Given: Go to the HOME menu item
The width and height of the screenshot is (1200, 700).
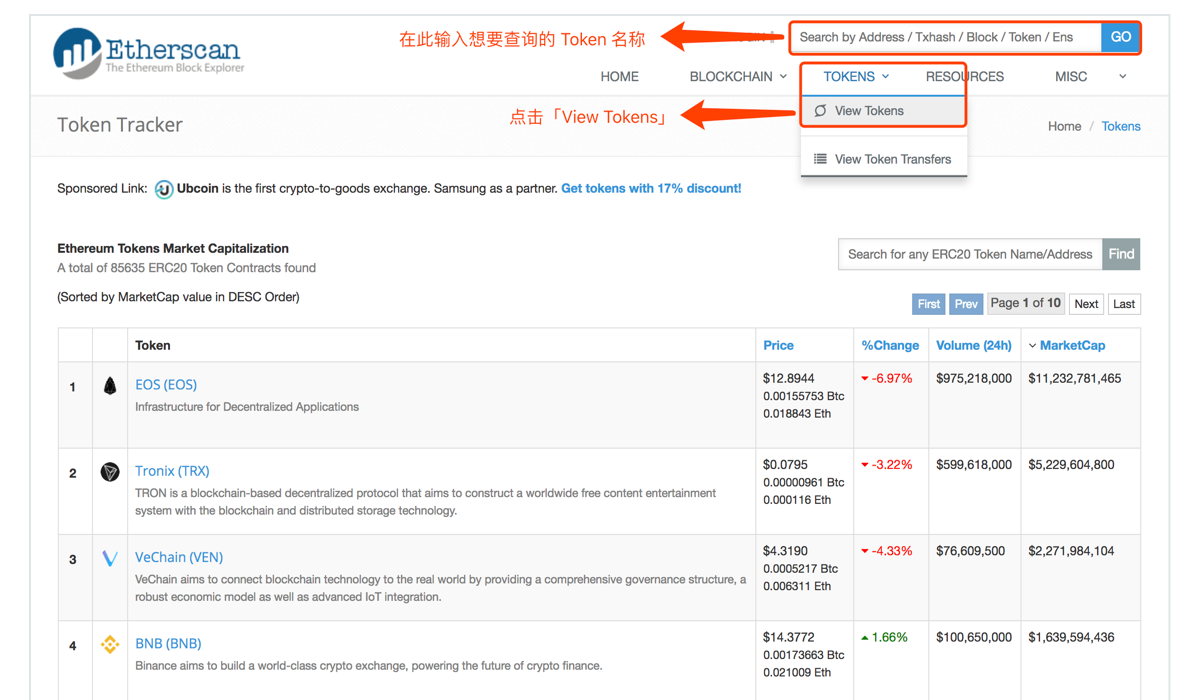Looking at the screenshot, I should [619, 77].
